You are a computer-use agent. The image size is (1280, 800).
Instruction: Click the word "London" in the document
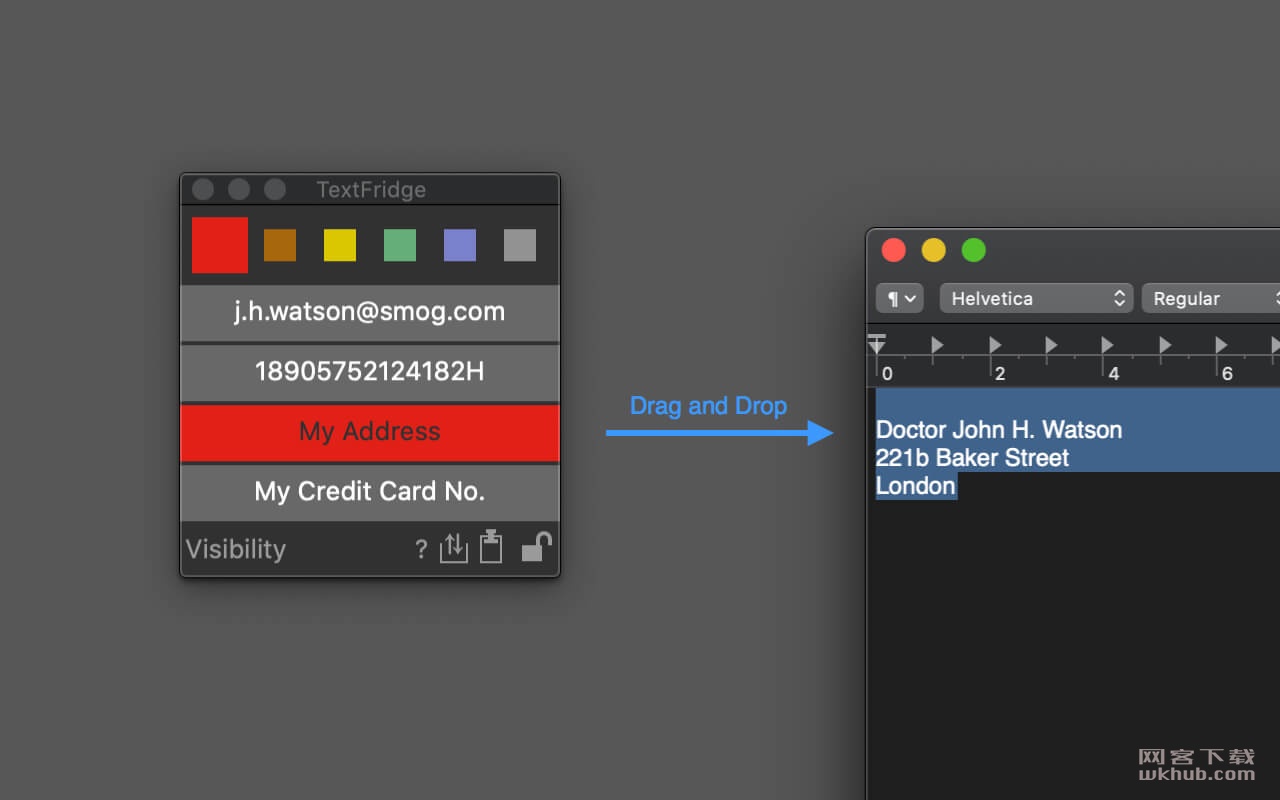click(x=916, y=486)
